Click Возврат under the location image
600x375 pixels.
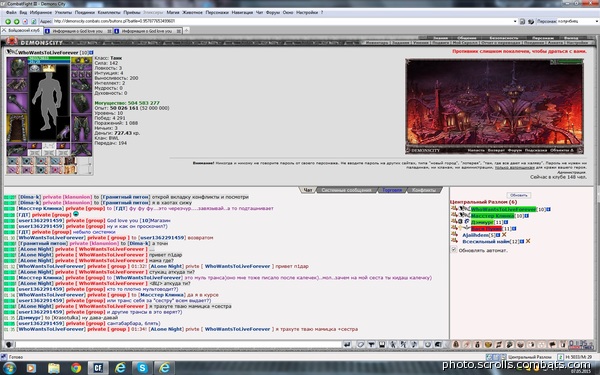[x=496, y=150]
